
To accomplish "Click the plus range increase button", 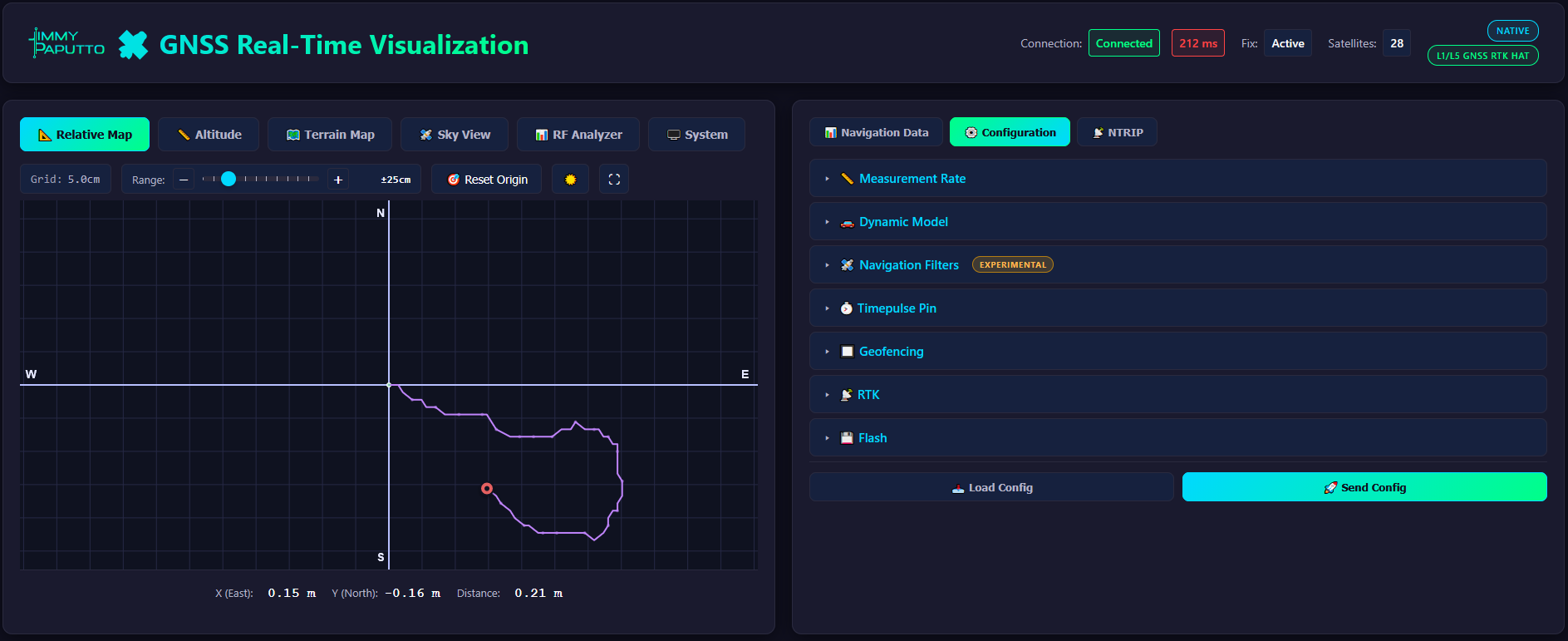I will tap(338, 180).
